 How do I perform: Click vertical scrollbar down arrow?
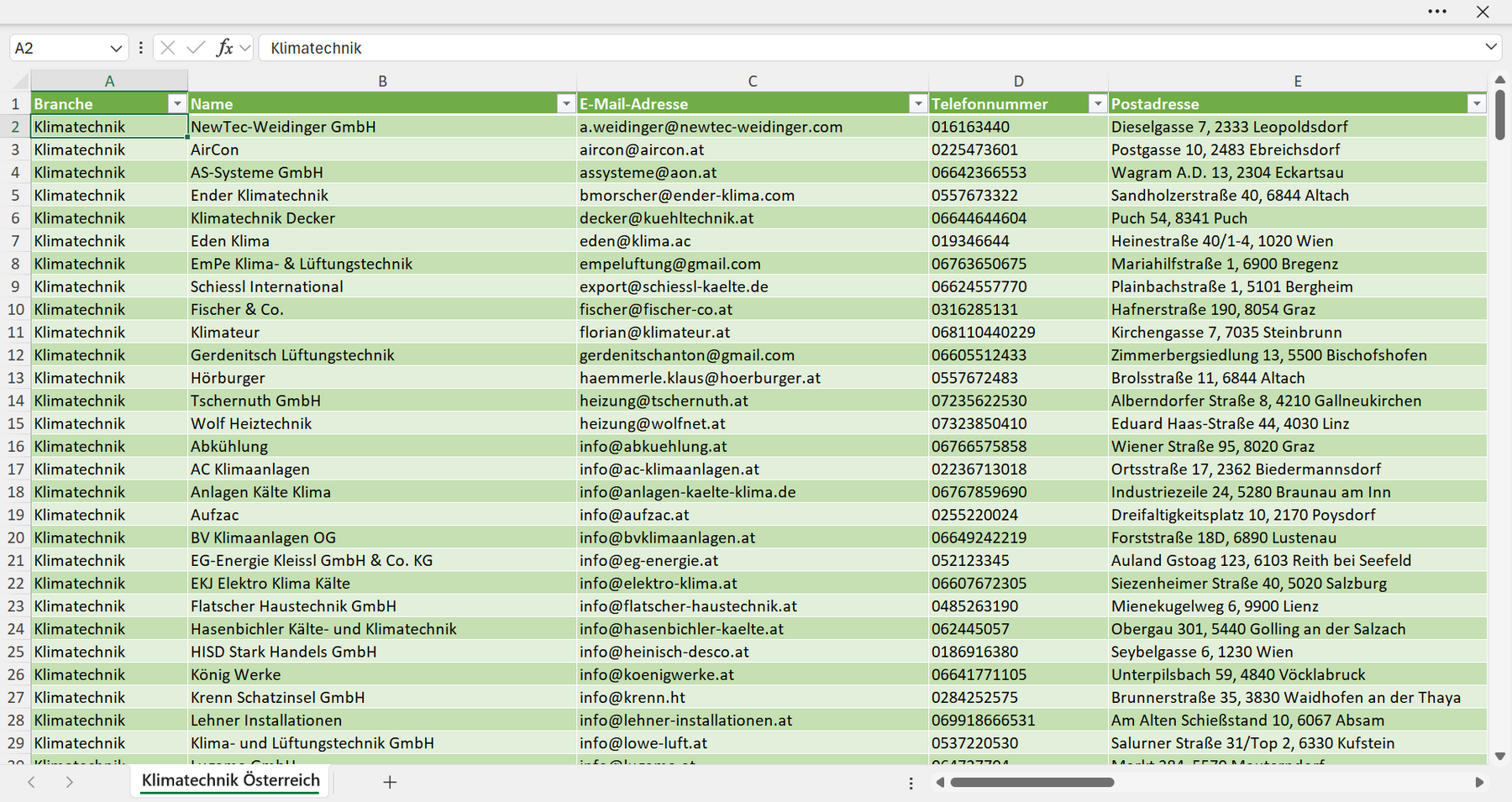(x=1500, y=757)
